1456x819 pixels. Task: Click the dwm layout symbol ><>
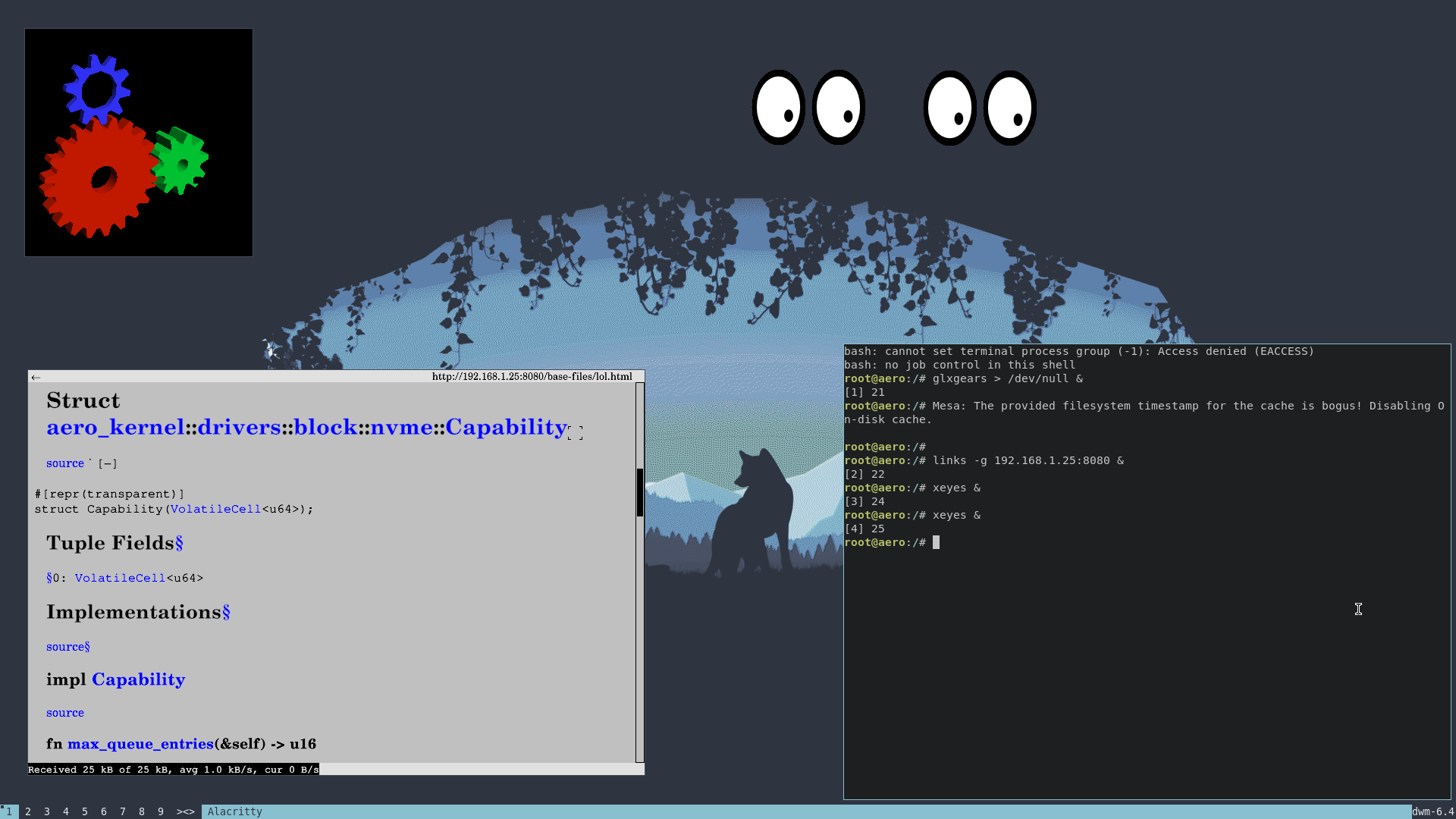pos(185,811)
